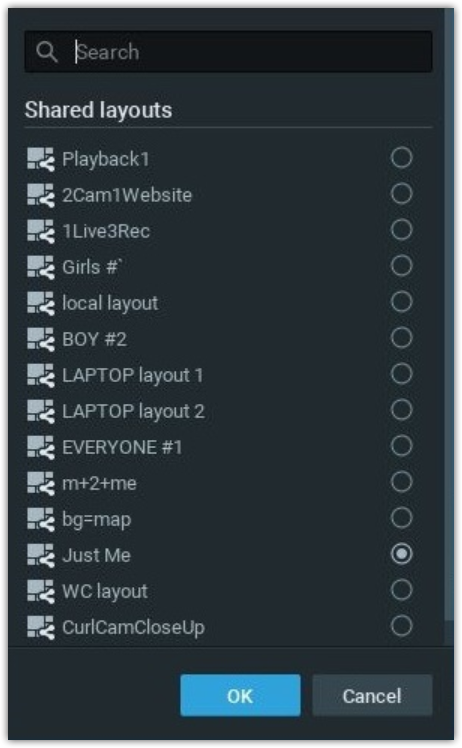
Task: Click the shared layout icon beside Playback1
Action: click(41, 159)
